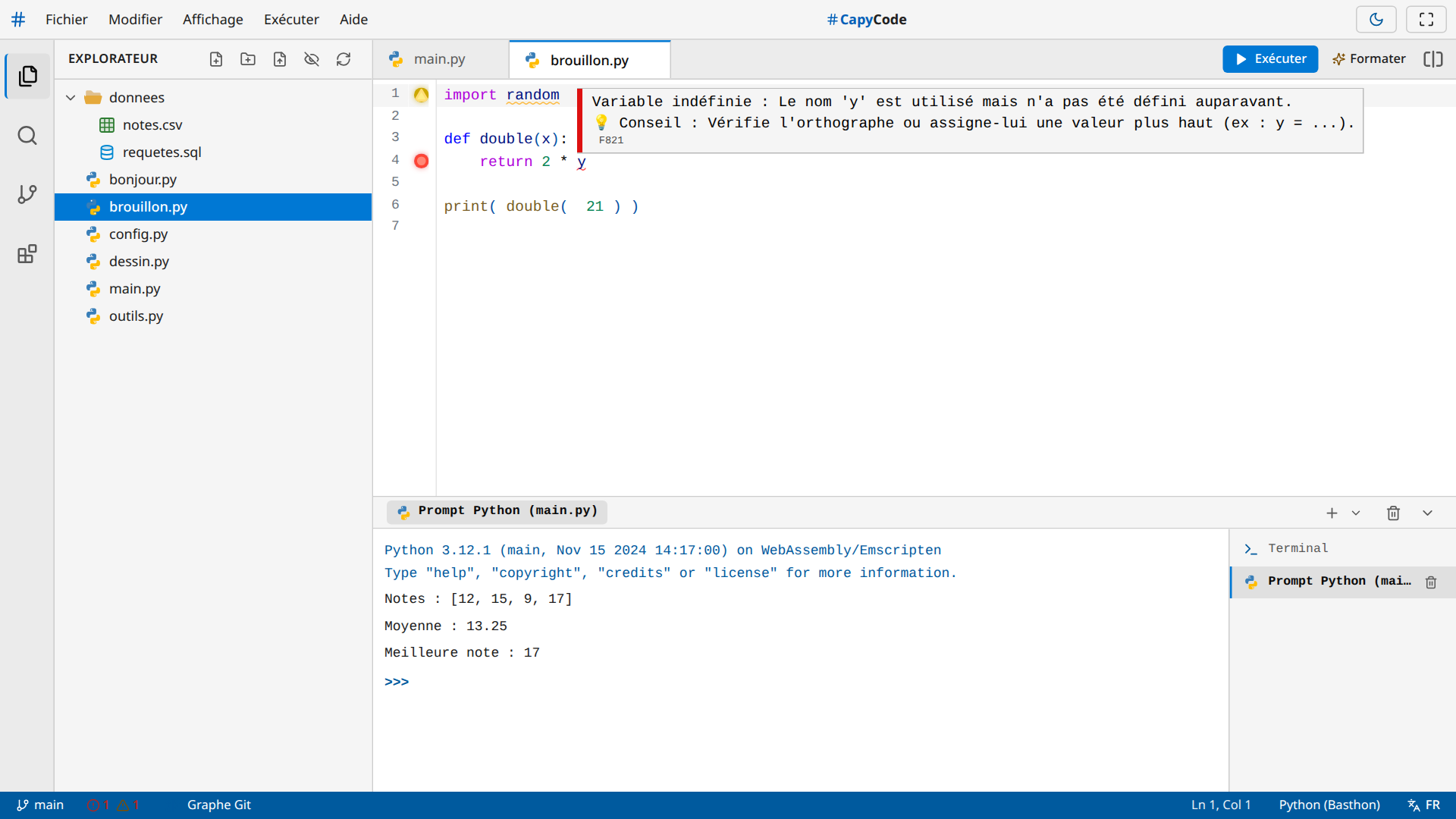Screen dimensions: 1456x819
Task: Click the yellow warning marker on line 1
Action: (421, 95)
